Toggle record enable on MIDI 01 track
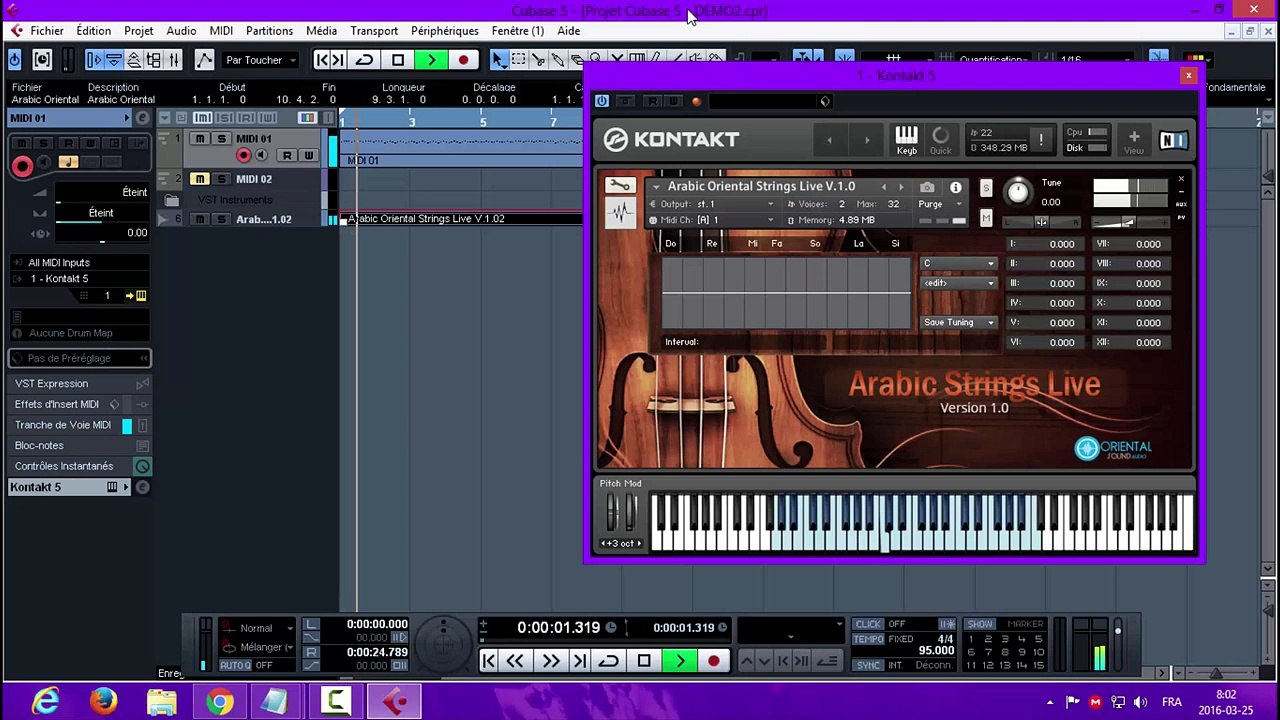The width and height of the screenshot is (1280, 720). click(x=243, y=155)
